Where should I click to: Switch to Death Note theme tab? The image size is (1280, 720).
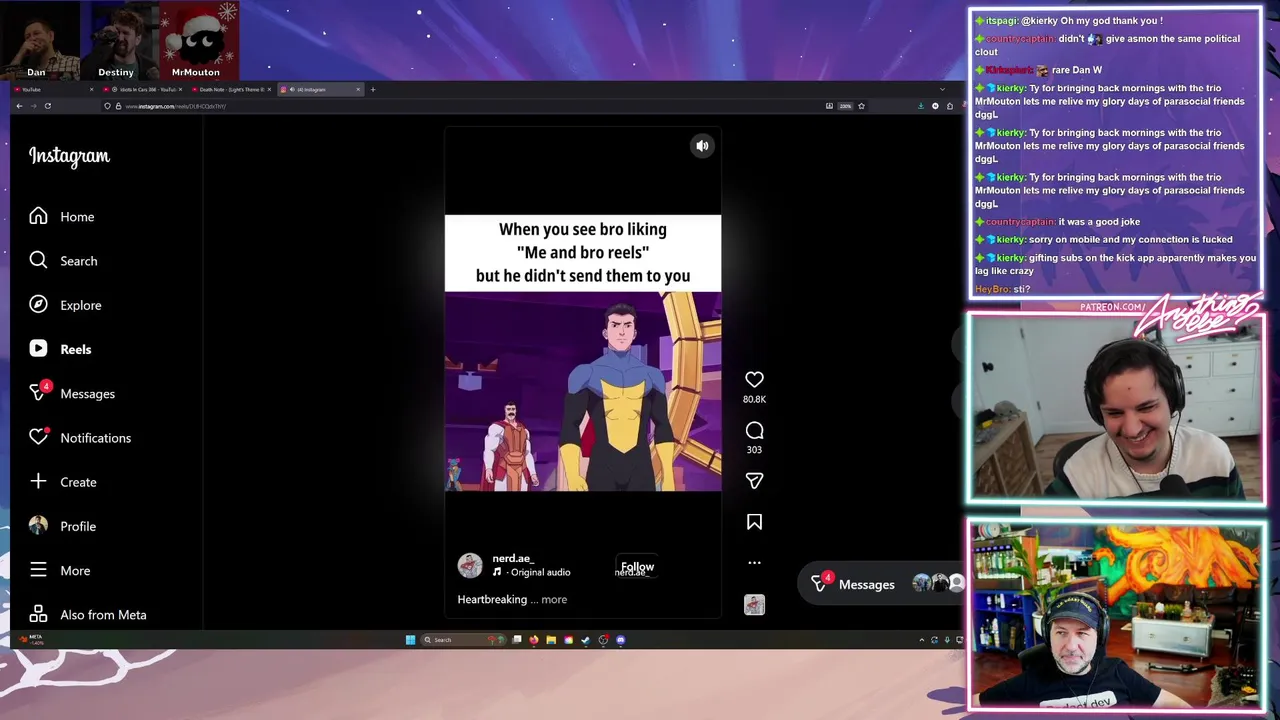232,90
